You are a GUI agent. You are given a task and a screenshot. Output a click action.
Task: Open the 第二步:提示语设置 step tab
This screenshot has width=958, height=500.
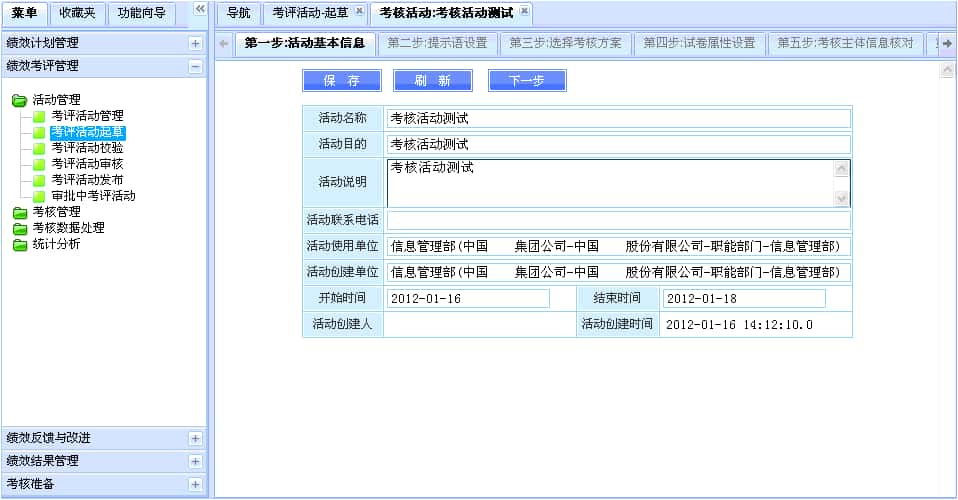437,44
